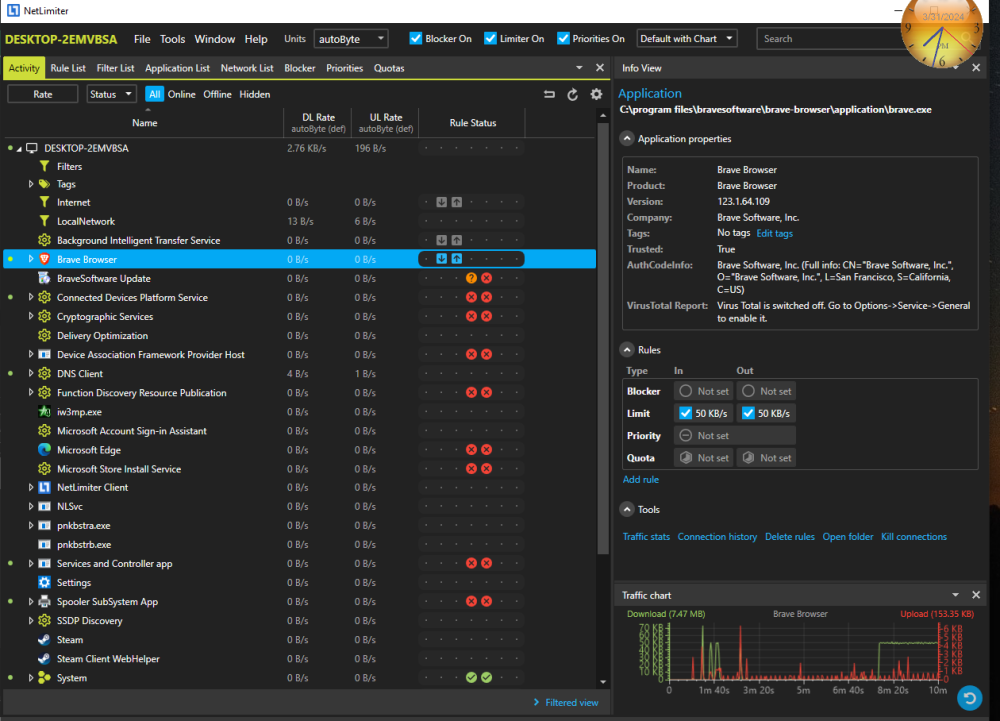Click the download limit arrow icon on Brave Browser row

click(441, 259)
